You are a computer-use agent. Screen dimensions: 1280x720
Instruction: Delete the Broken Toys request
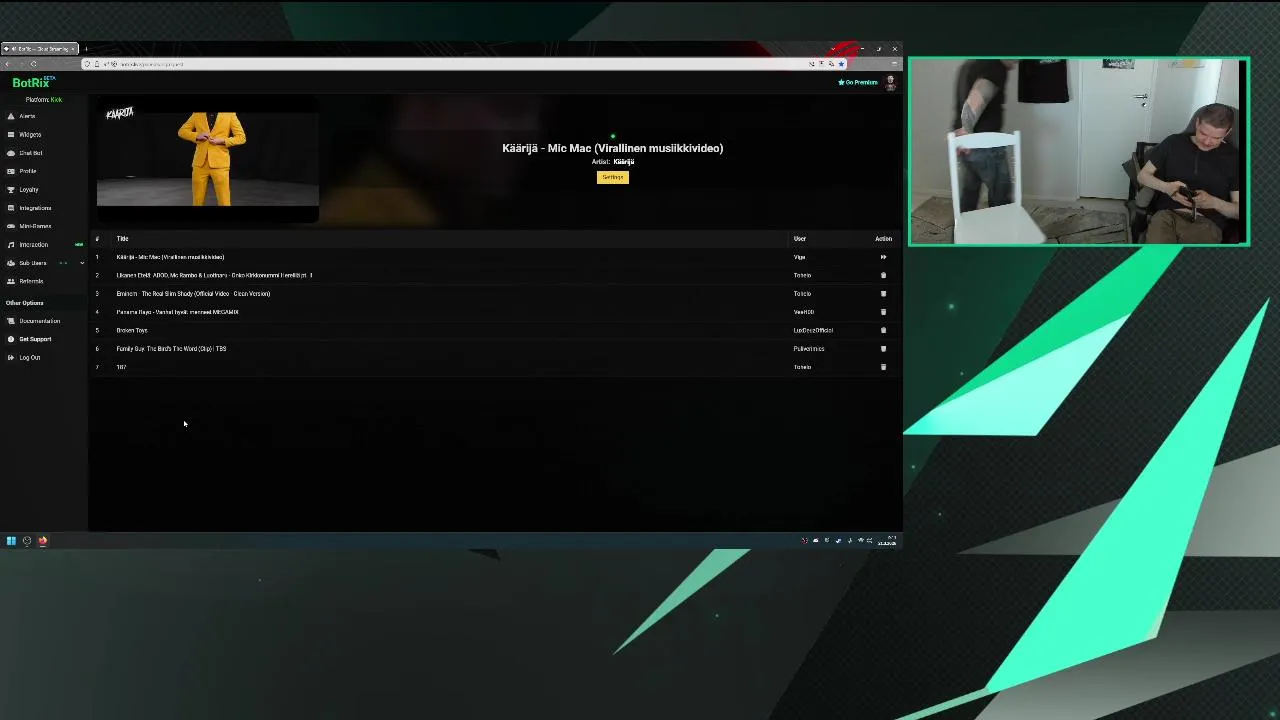coord(883,330)
